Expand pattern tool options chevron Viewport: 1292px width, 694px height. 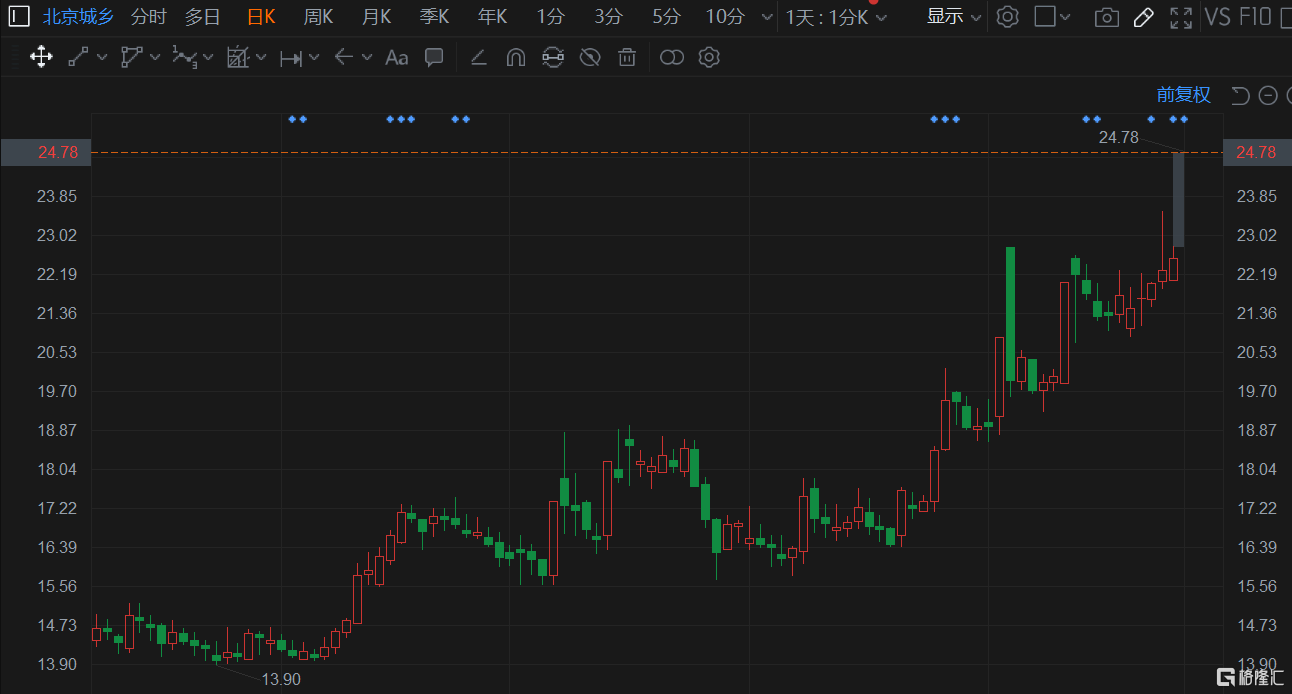[260, 57]
